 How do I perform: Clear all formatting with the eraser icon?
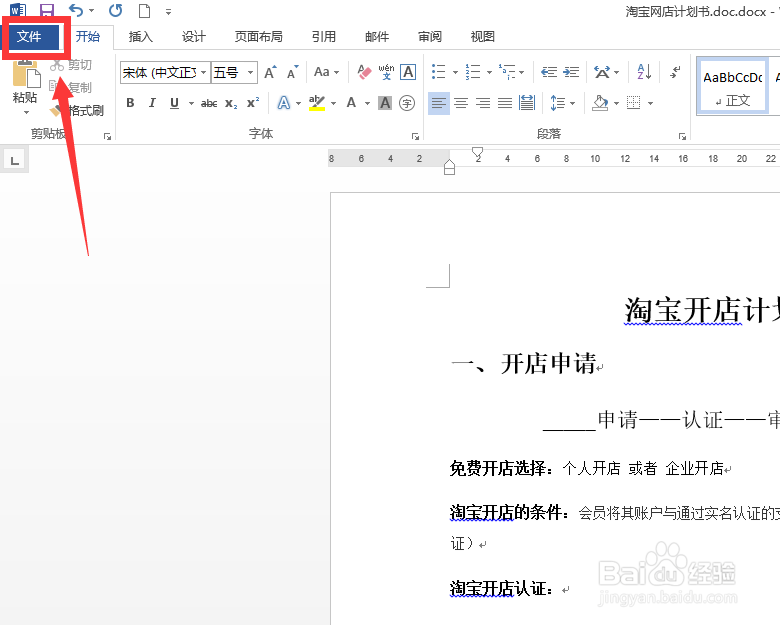364,73
